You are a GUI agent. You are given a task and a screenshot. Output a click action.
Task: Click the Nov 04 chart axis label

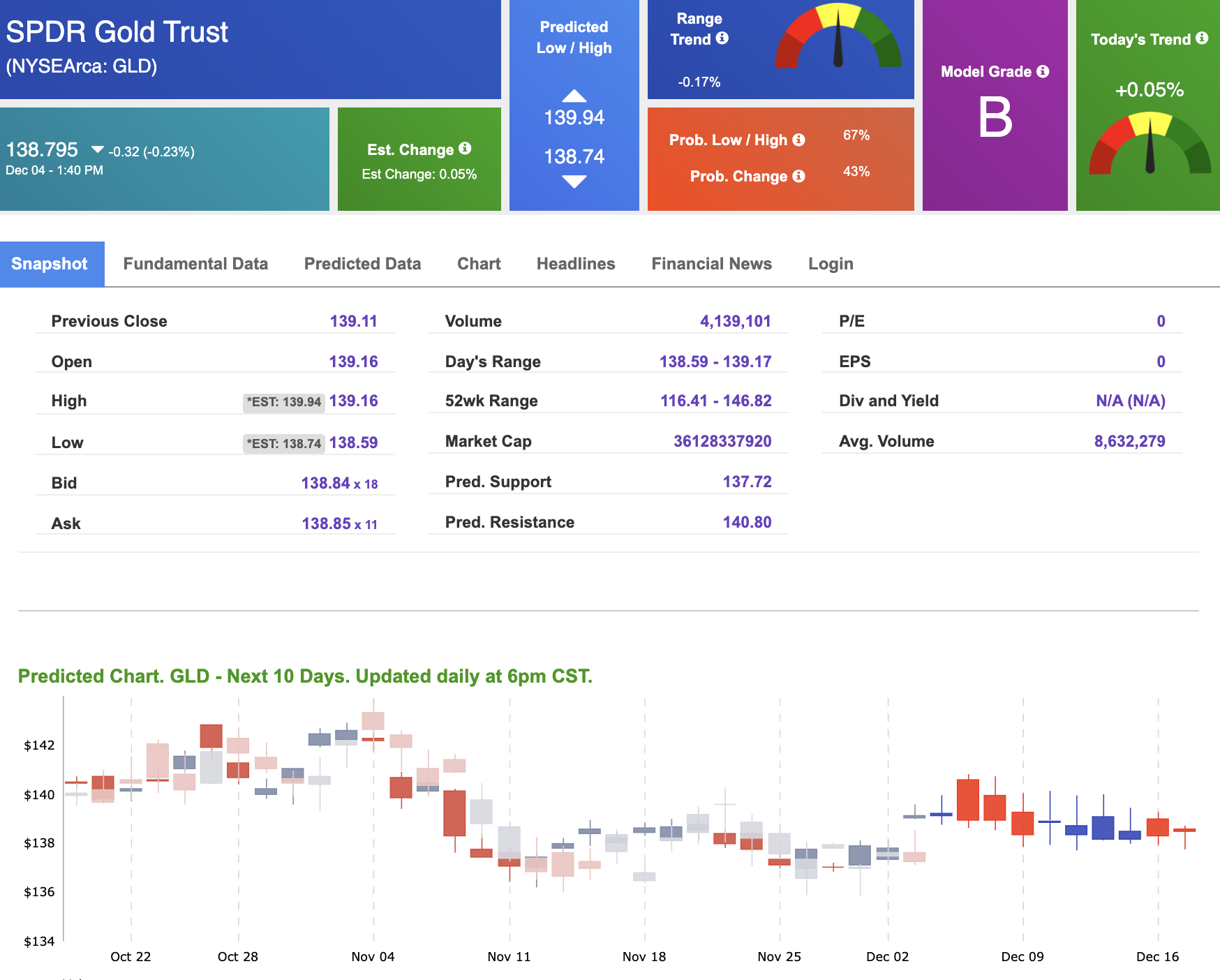(373, 957)
